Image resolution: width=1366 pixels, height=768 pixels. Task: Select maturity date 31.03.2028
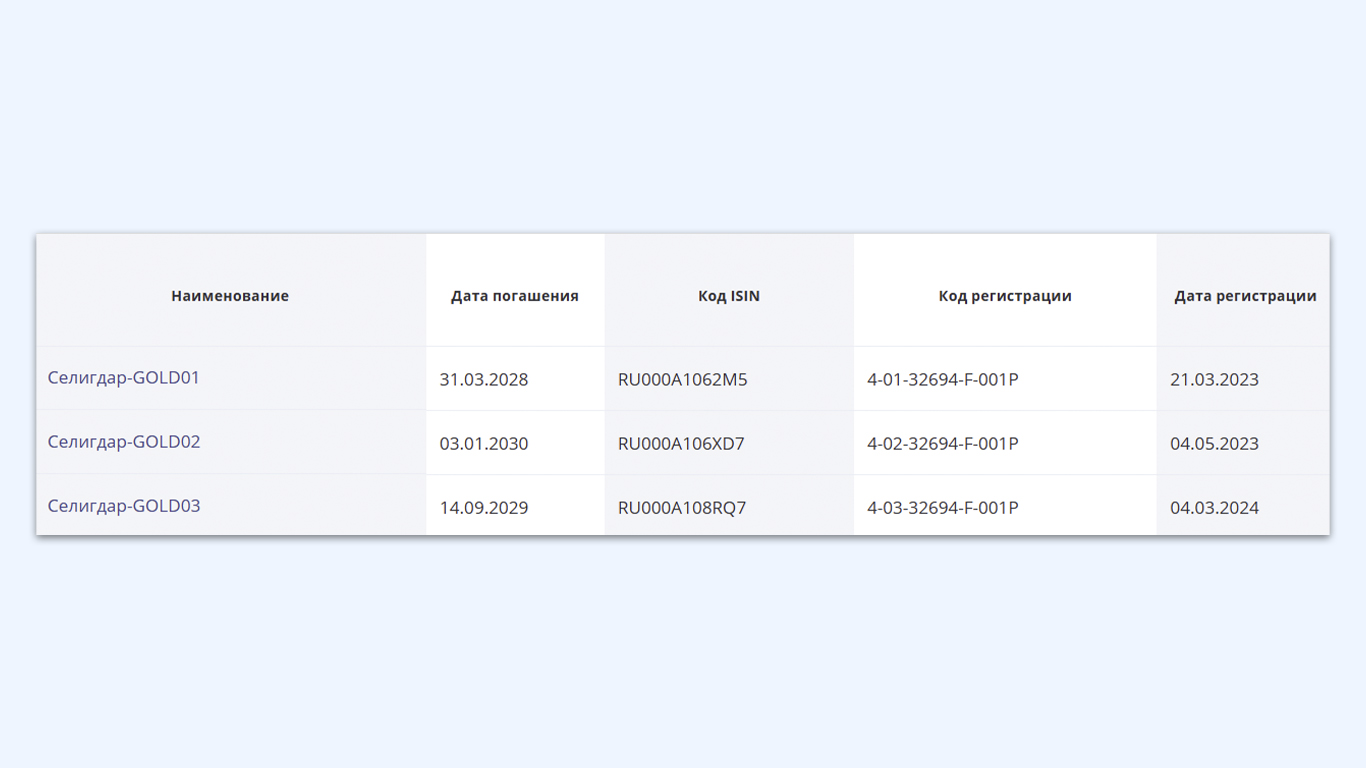pos(484,380)
